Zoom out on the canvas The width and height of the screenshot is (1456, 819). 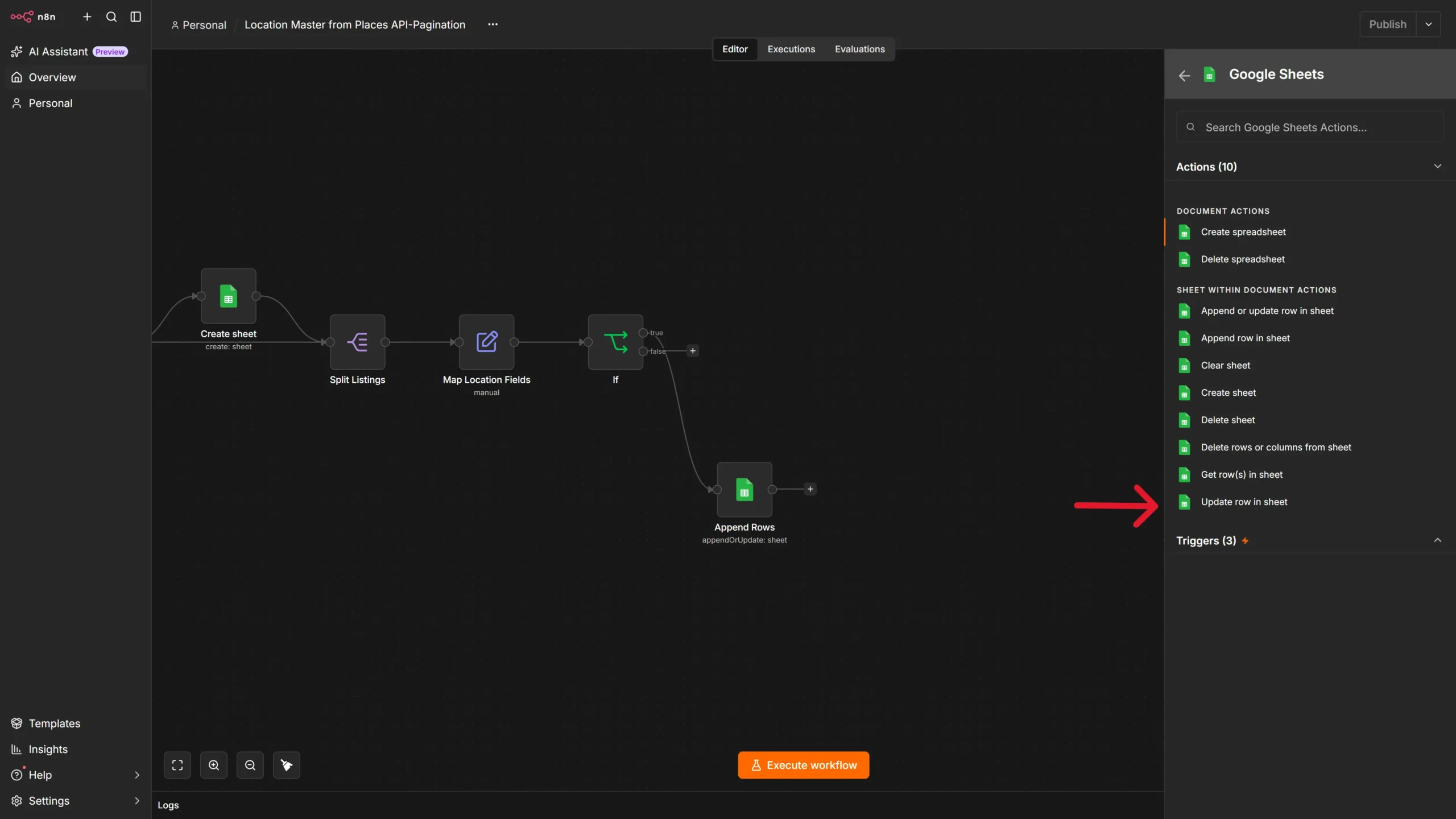[x=250, y=765]
